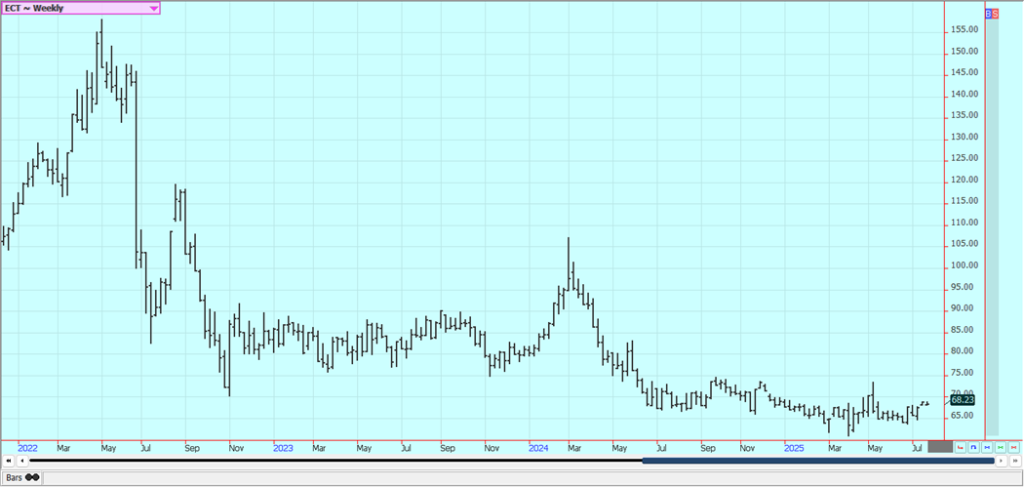Click the 155.00 price axis label
The image size is (1024, 487).
(965, 30)
